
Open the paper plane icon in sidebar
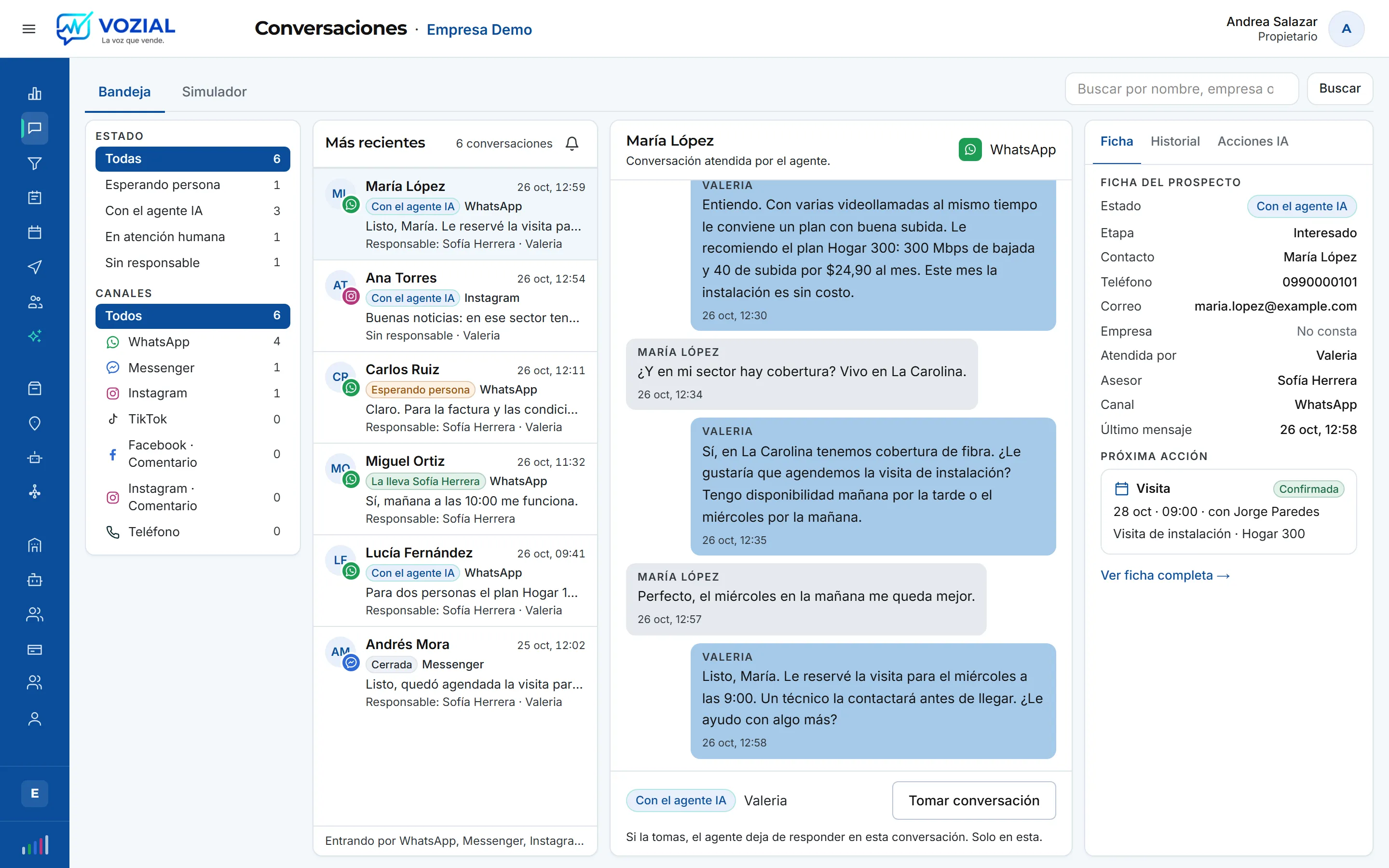click(x=34, y=267)
